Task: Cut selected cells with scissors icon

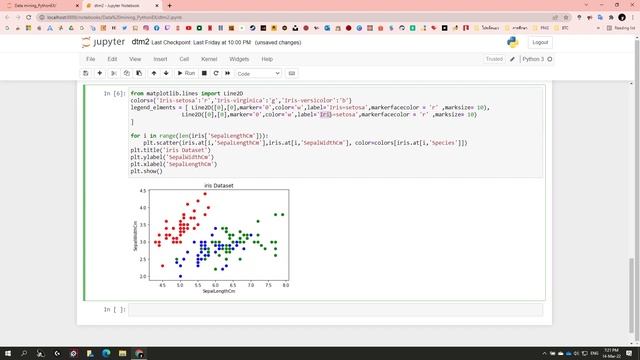Action: click(114, 73)
